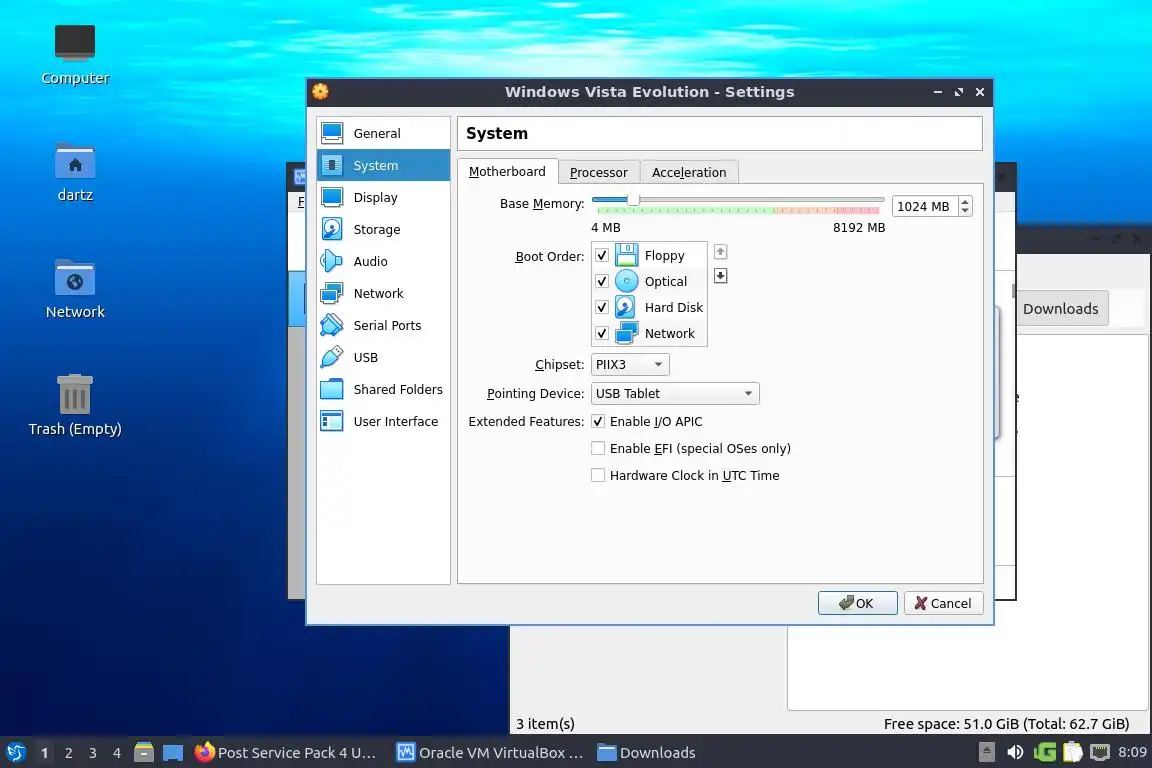Open the General settings category
1152x768 pixels.
tap(383, 133)
